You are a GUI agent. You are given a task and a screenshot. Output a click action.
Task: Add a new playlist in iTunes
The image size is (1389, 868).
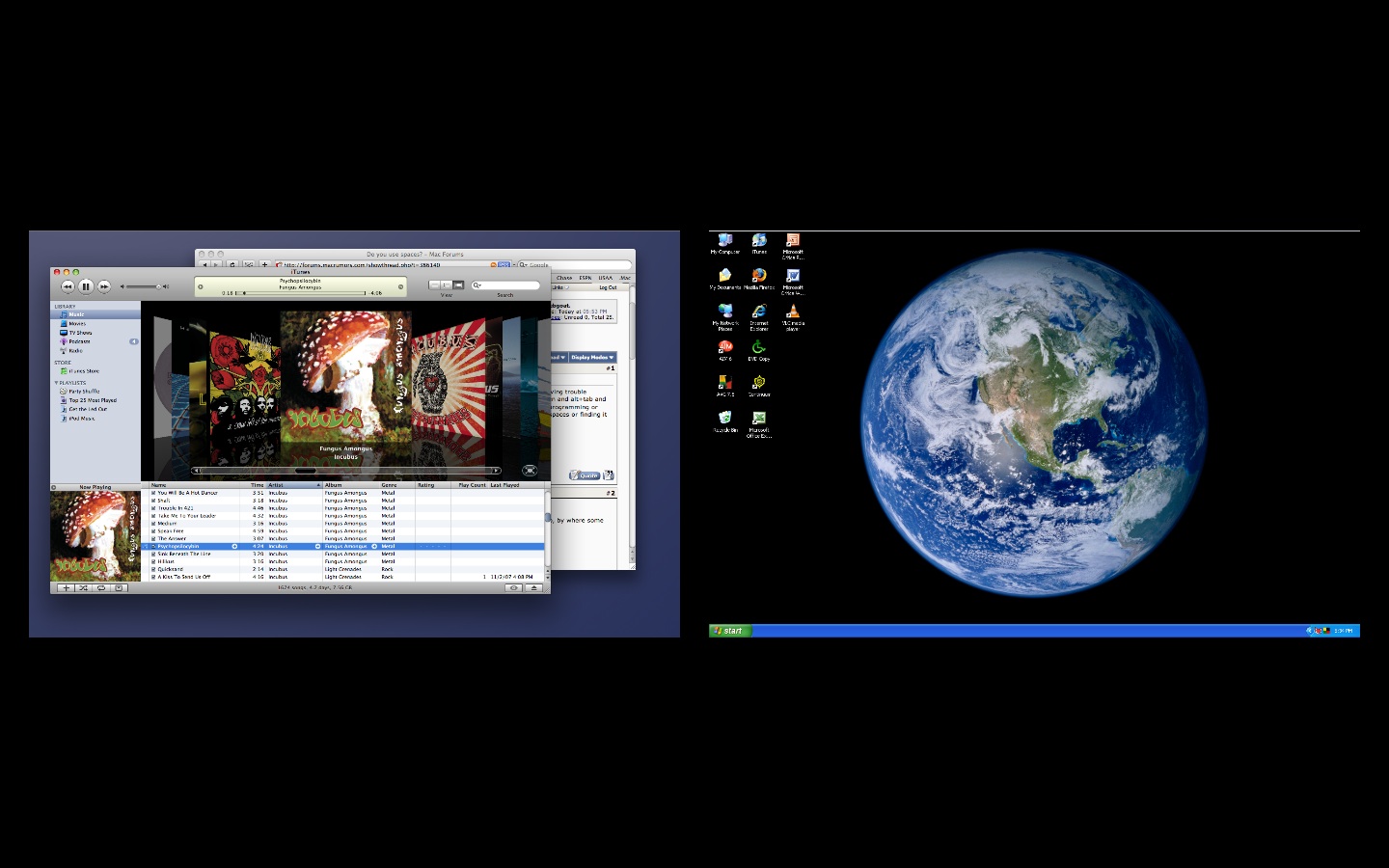(x=66, y=587)
